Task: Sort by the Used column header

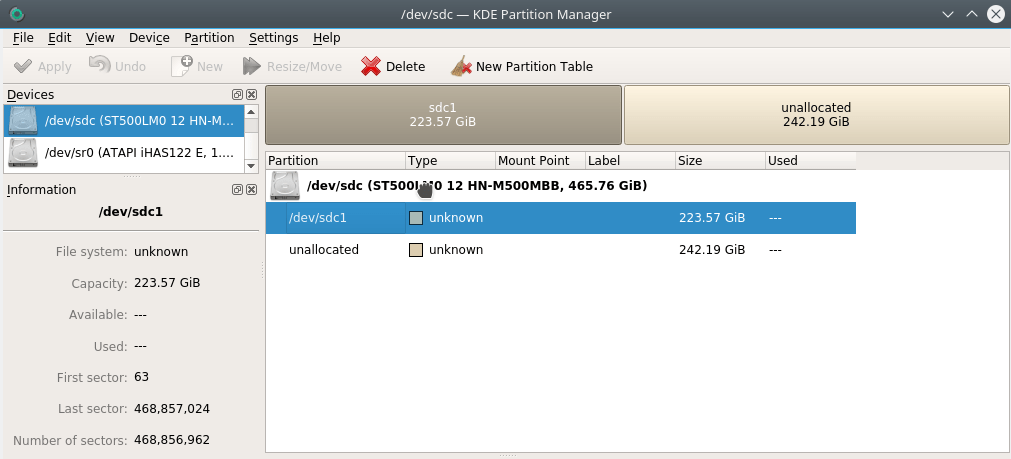Action: tap(810, 161)
